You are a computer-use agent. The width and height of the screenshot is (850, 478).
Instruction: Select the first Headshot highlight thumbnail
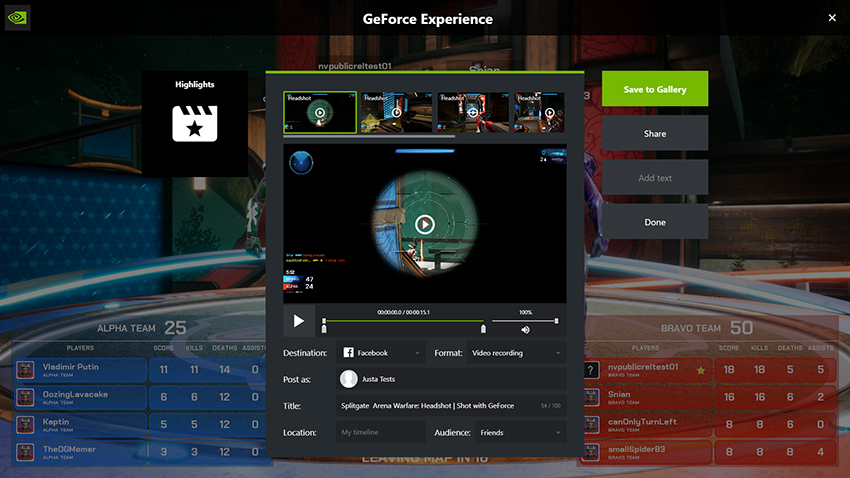pos(320,113)
